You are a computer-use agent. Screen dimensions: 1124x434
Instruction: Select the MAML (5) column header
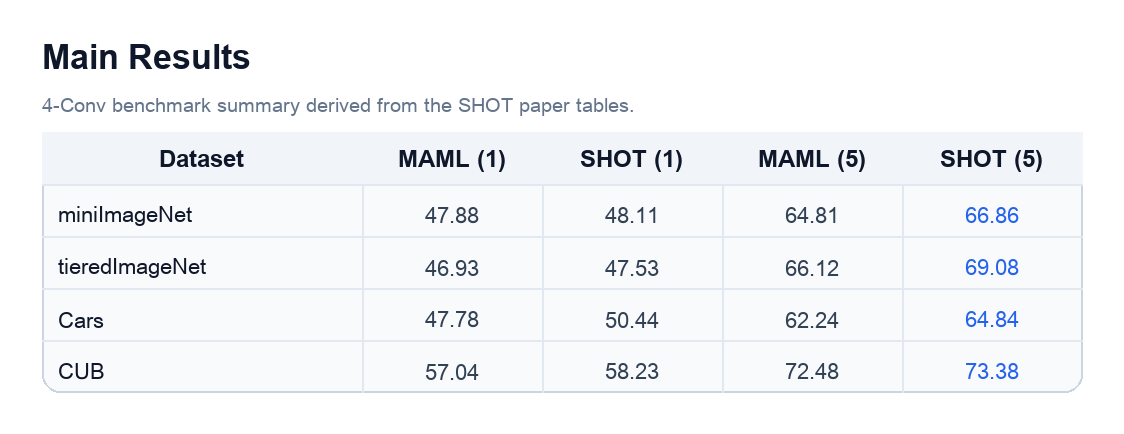pyautogui.click(x=811, y=159)
